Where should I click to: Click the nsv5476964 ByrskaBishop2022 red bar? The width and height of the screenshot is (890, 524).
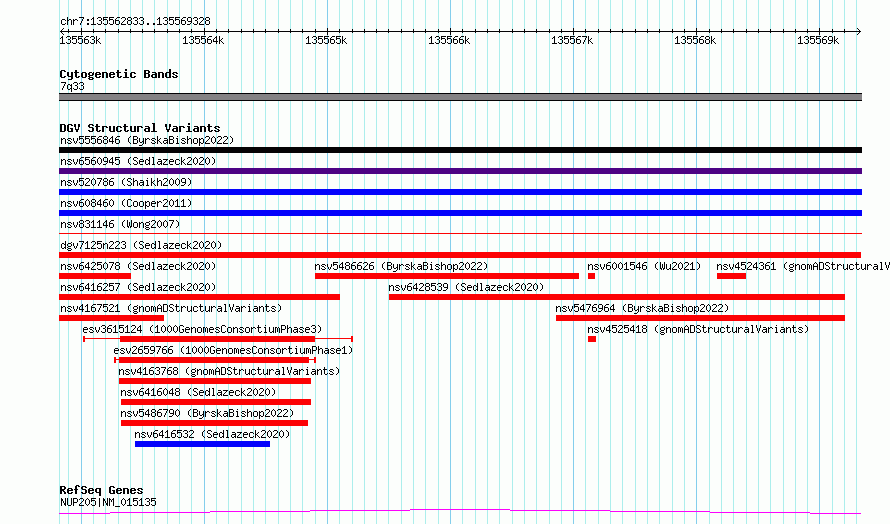(x=700, y=318)
